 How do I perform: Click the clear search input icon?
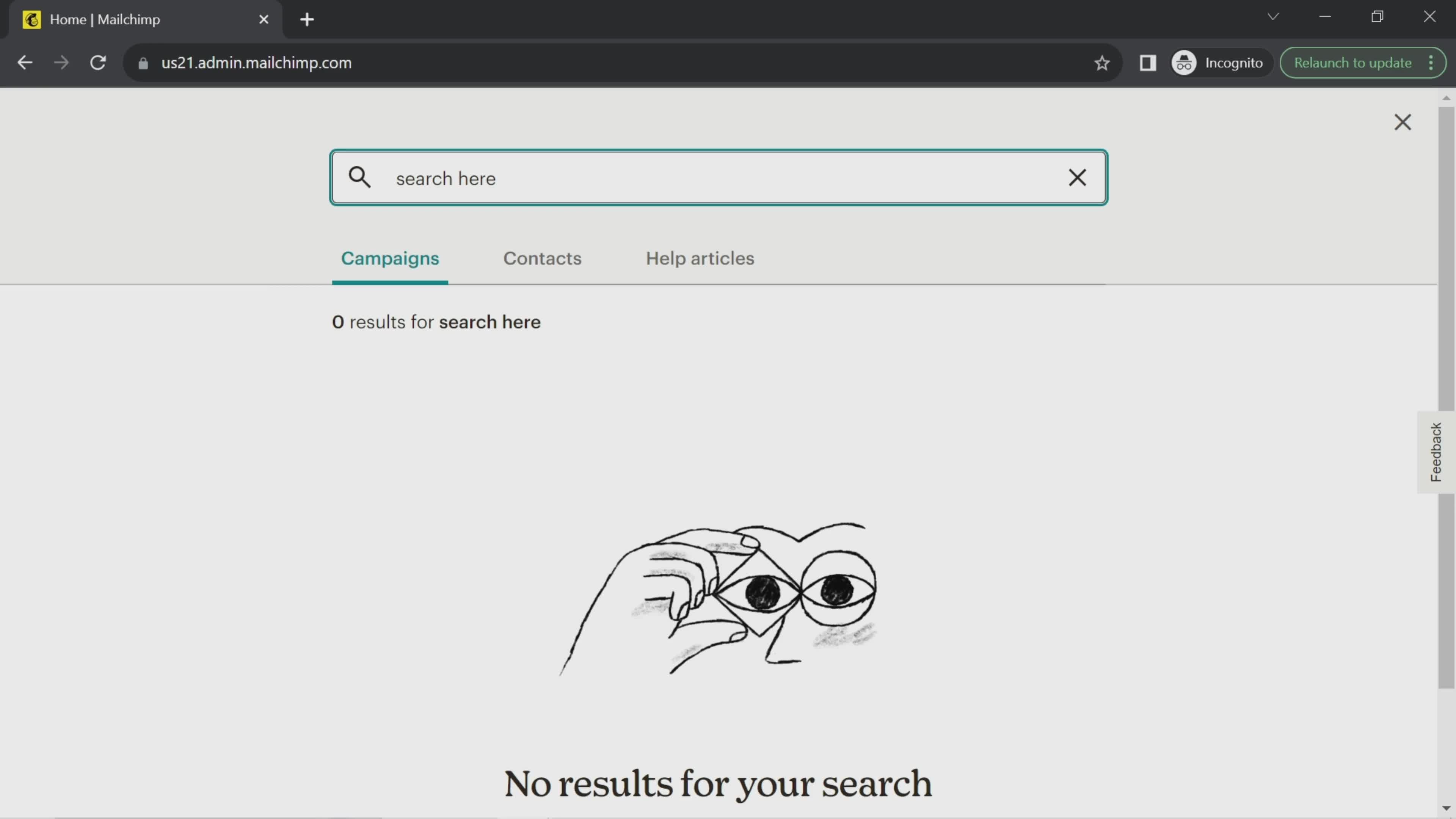tap(1077, 178)
